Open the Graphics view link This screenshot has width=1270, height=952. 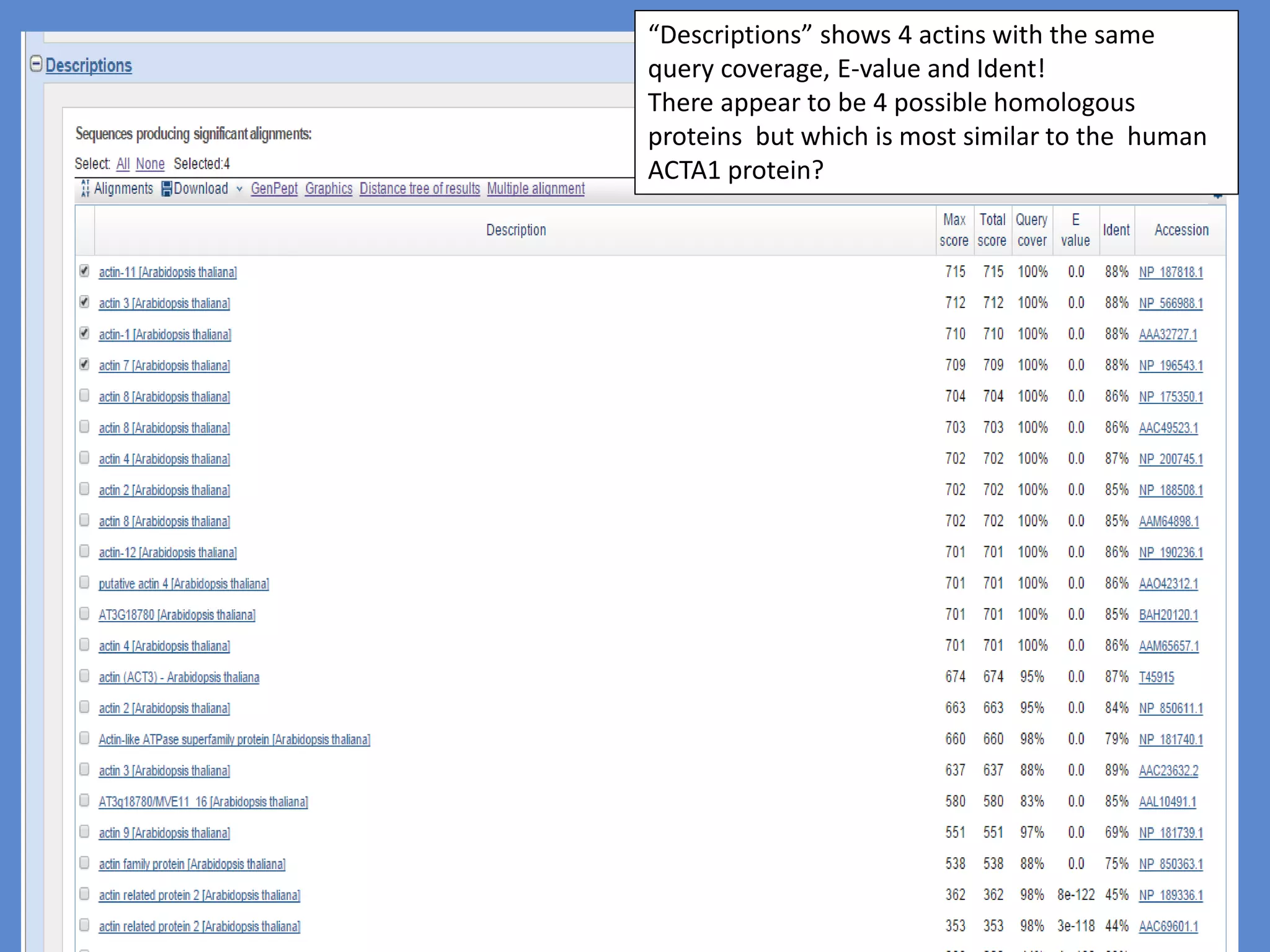point(329,188)
